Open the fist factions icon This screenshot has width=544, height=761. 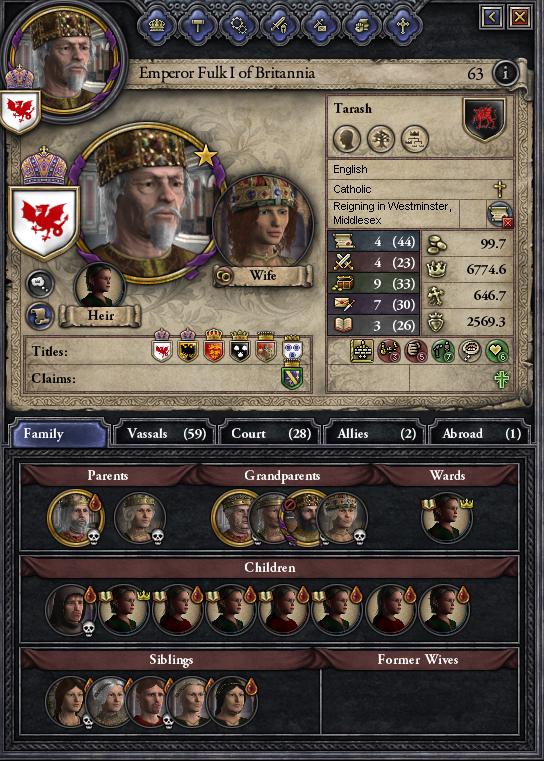click(x=361, y=25)
